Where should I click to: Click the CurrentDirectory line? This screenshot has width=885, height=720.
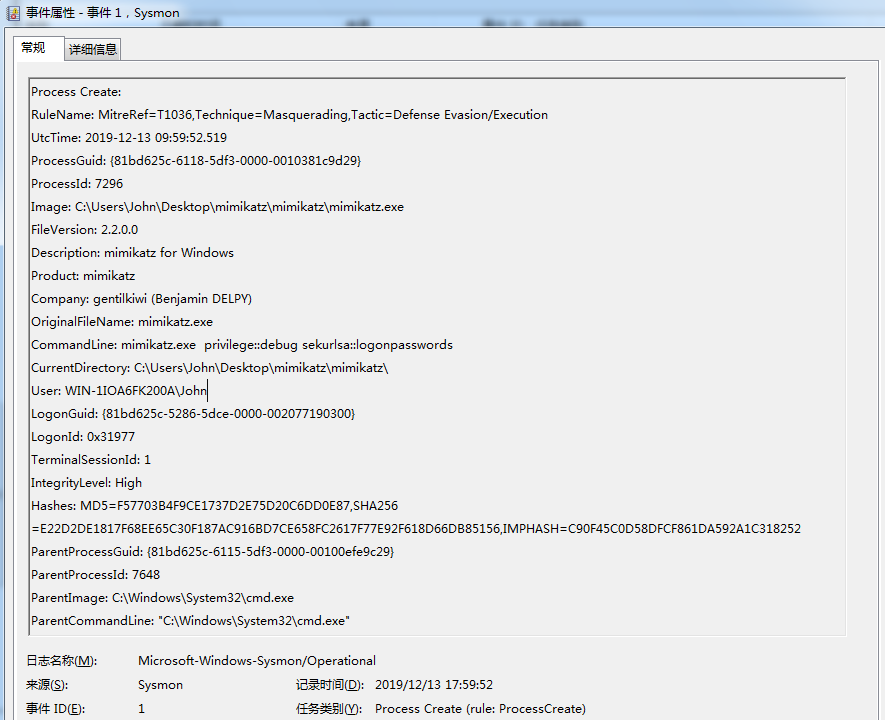(209, 368)
